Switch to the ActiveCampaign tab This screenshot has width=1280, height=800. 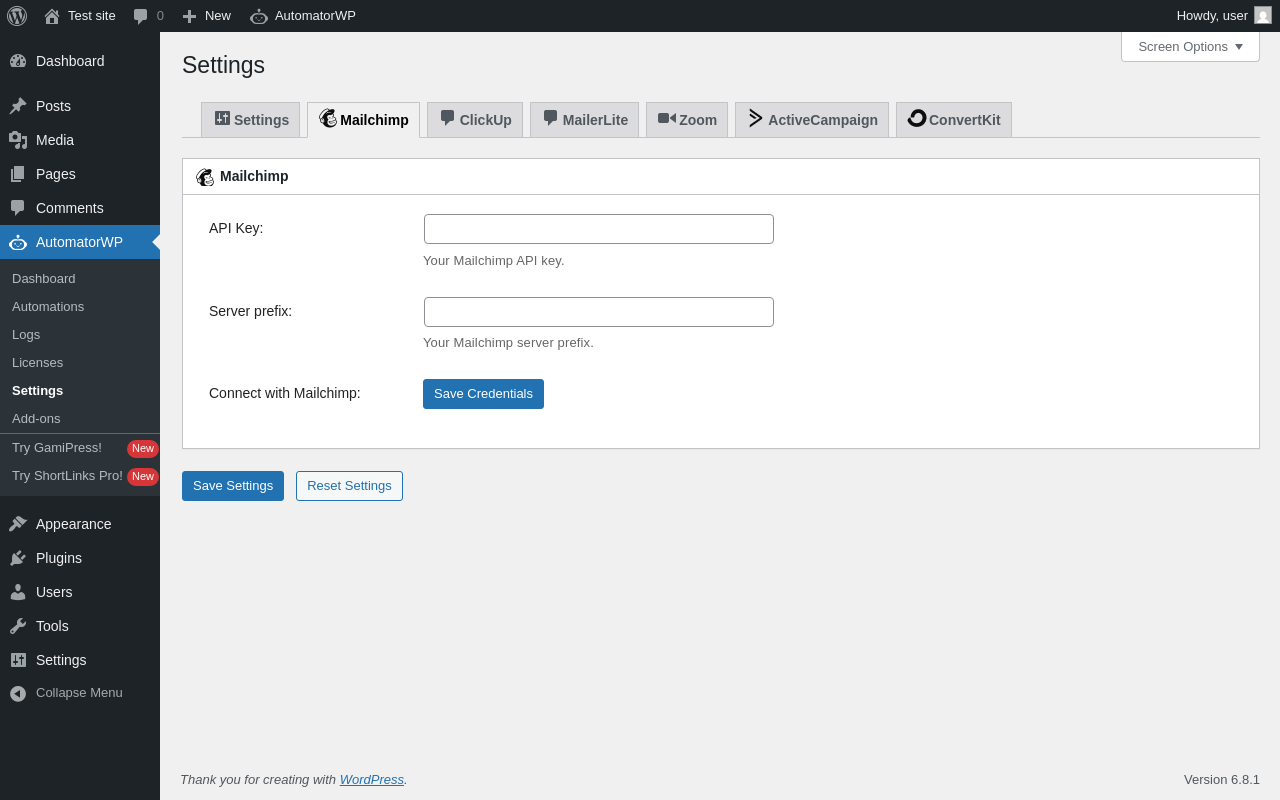point(812,120)
